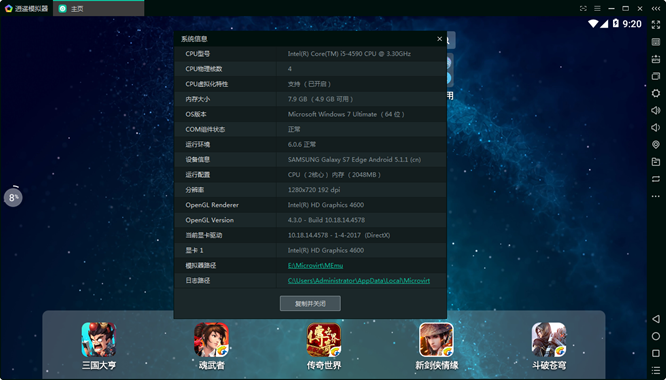Decrease volume with the quieter speaker icon
Viewport: 666px width, 380px height.
click(656, 127)
